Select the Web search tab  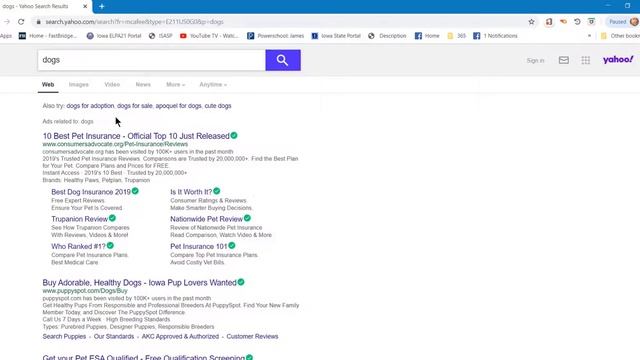coord(48,84)
